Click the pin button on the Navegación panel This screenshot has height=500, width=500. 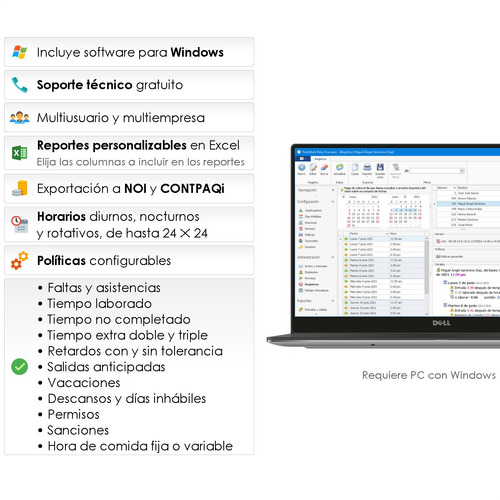(333, 190)
